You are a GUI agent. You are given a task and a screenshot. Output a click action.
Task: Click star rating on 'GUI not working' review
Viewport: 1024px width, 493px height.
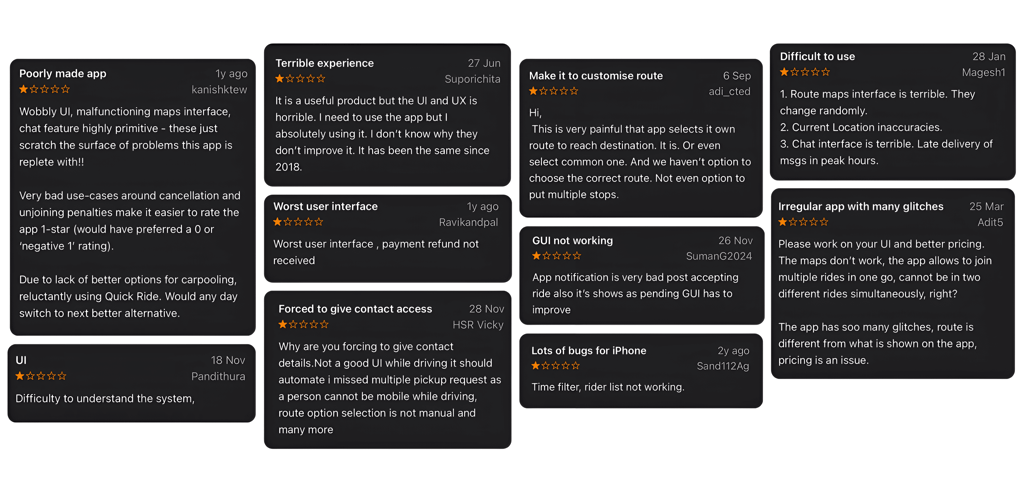tap(557, 256)
